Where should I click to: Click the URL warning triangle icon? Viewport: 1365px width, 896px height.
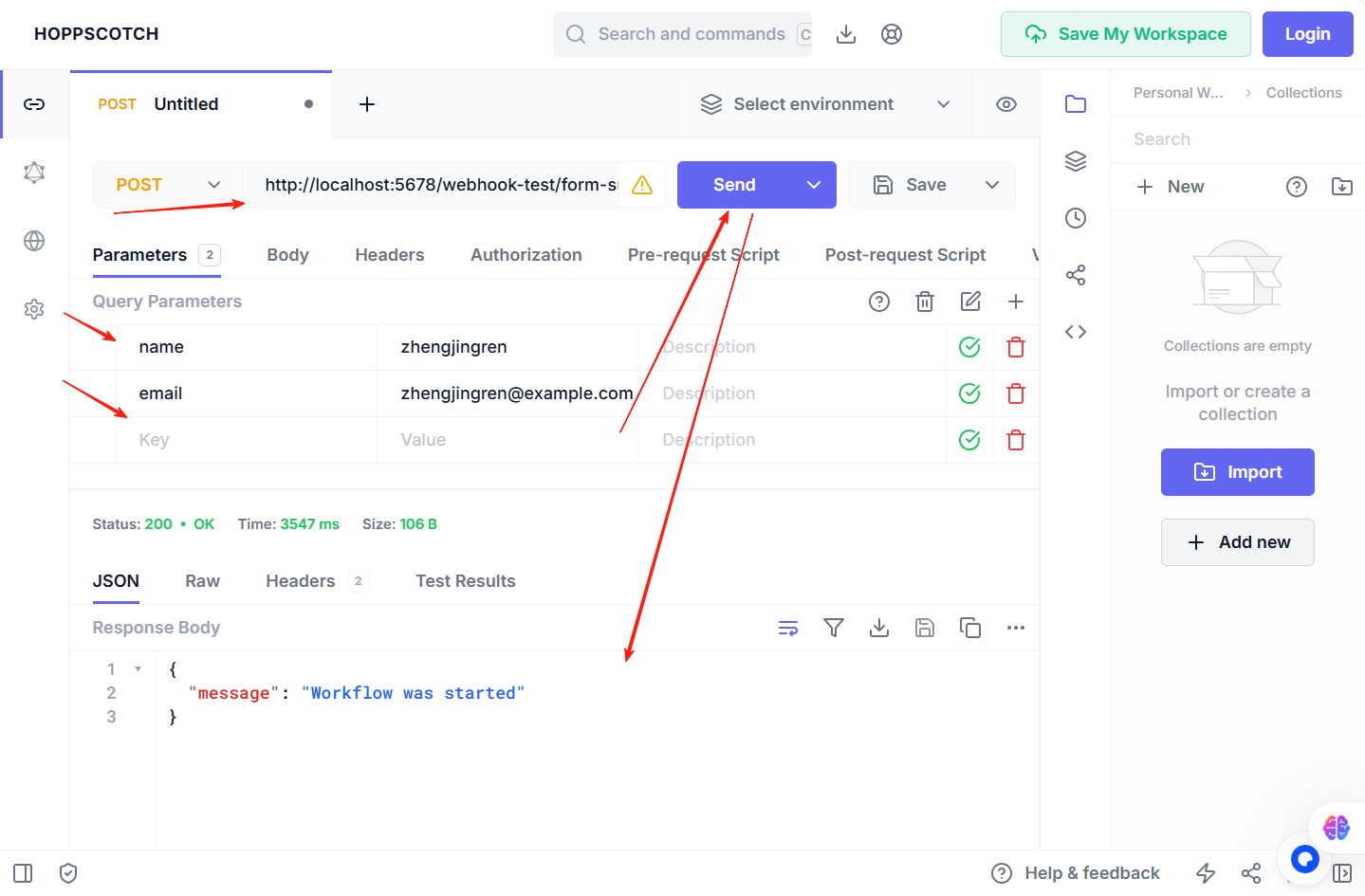pyautogui.click(x=642, y=185)
